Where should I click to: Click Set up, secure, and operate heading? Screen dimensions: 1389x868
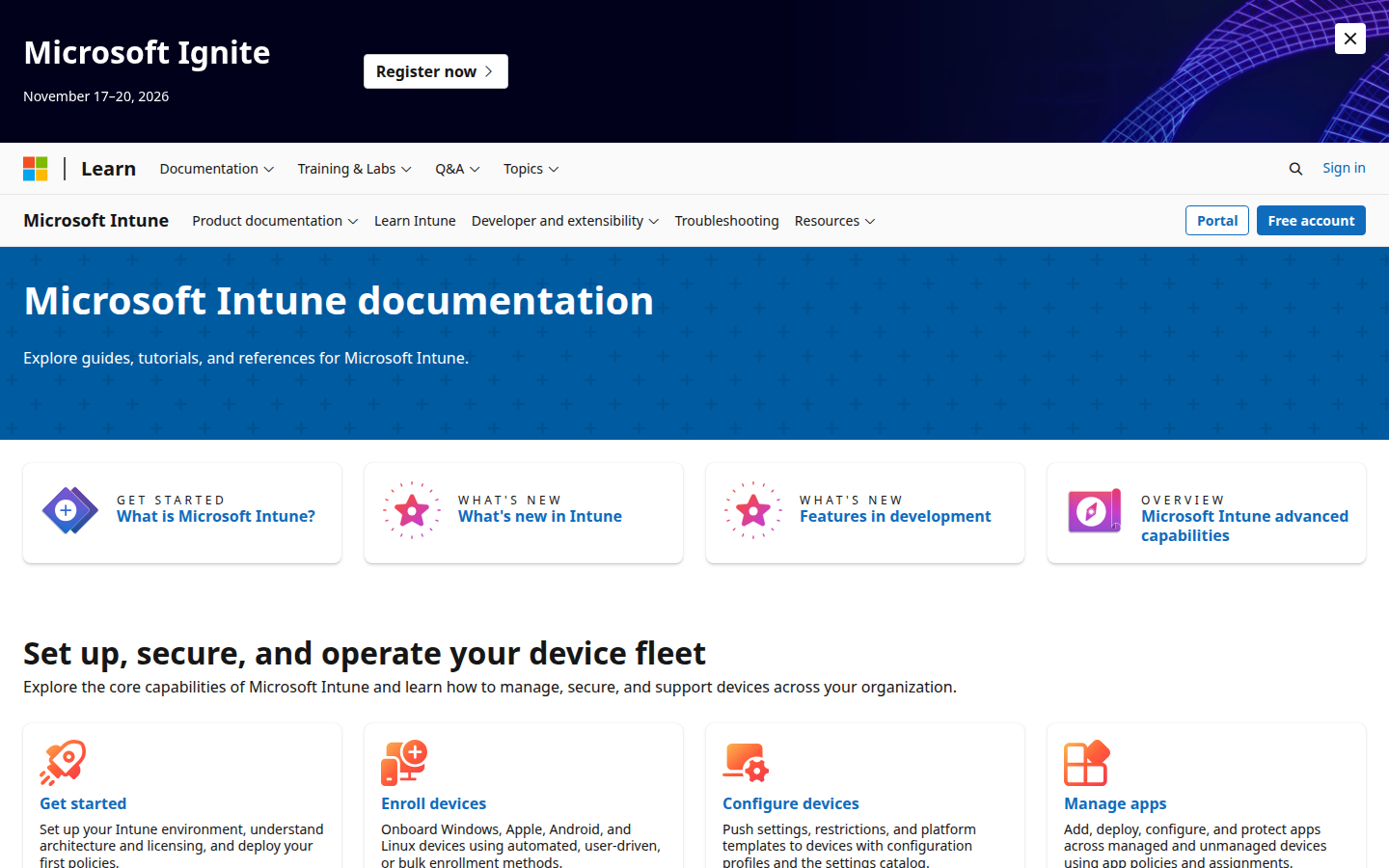pos(365,654)
